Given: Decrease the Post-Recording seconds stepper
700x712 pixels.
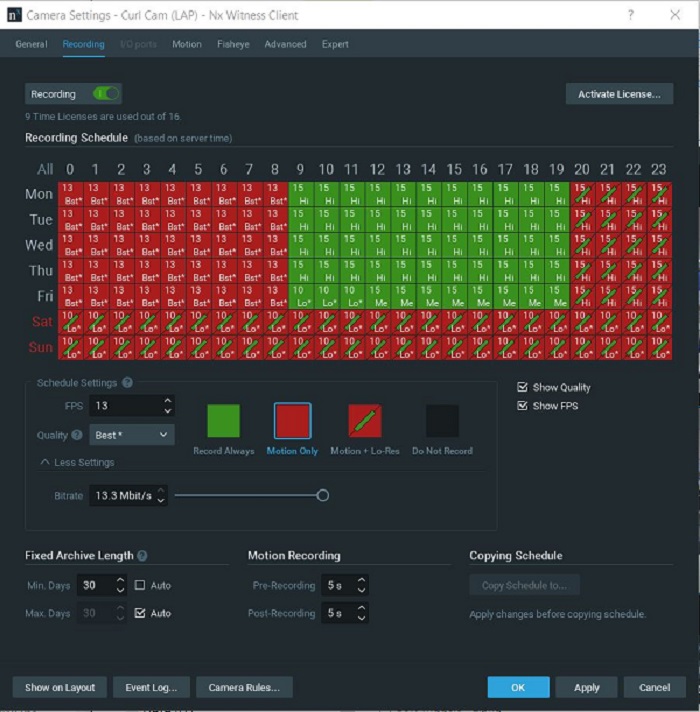Looking at the screenshot, I should pos(361,618).
